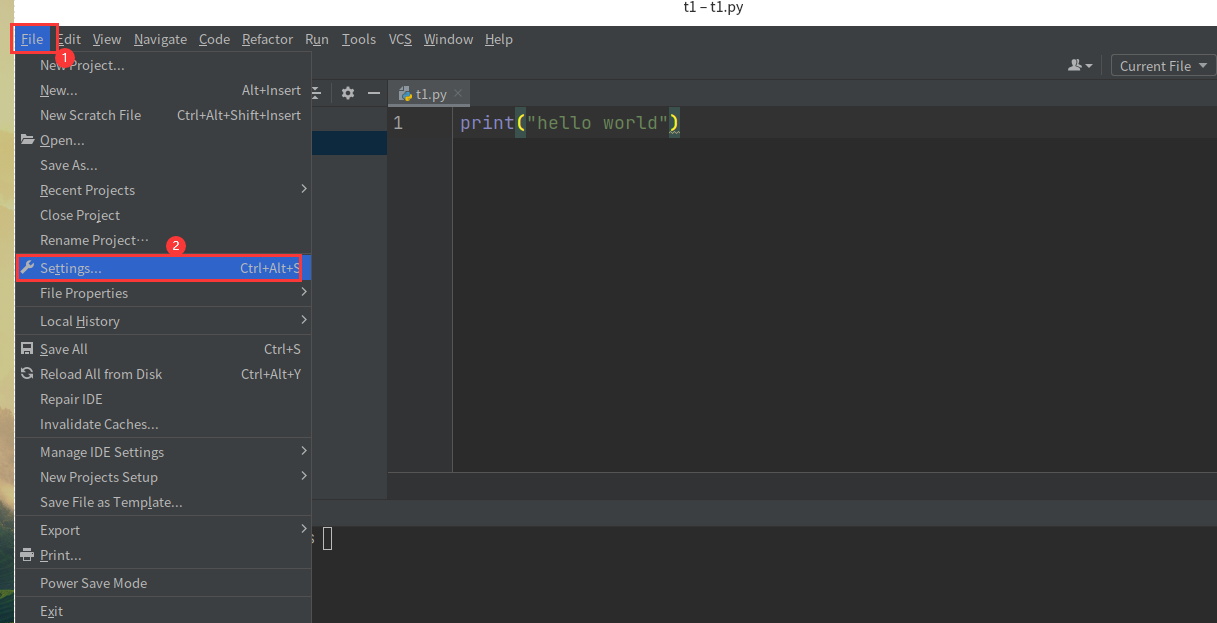Choose Exit from File menu

pos(163,611)
